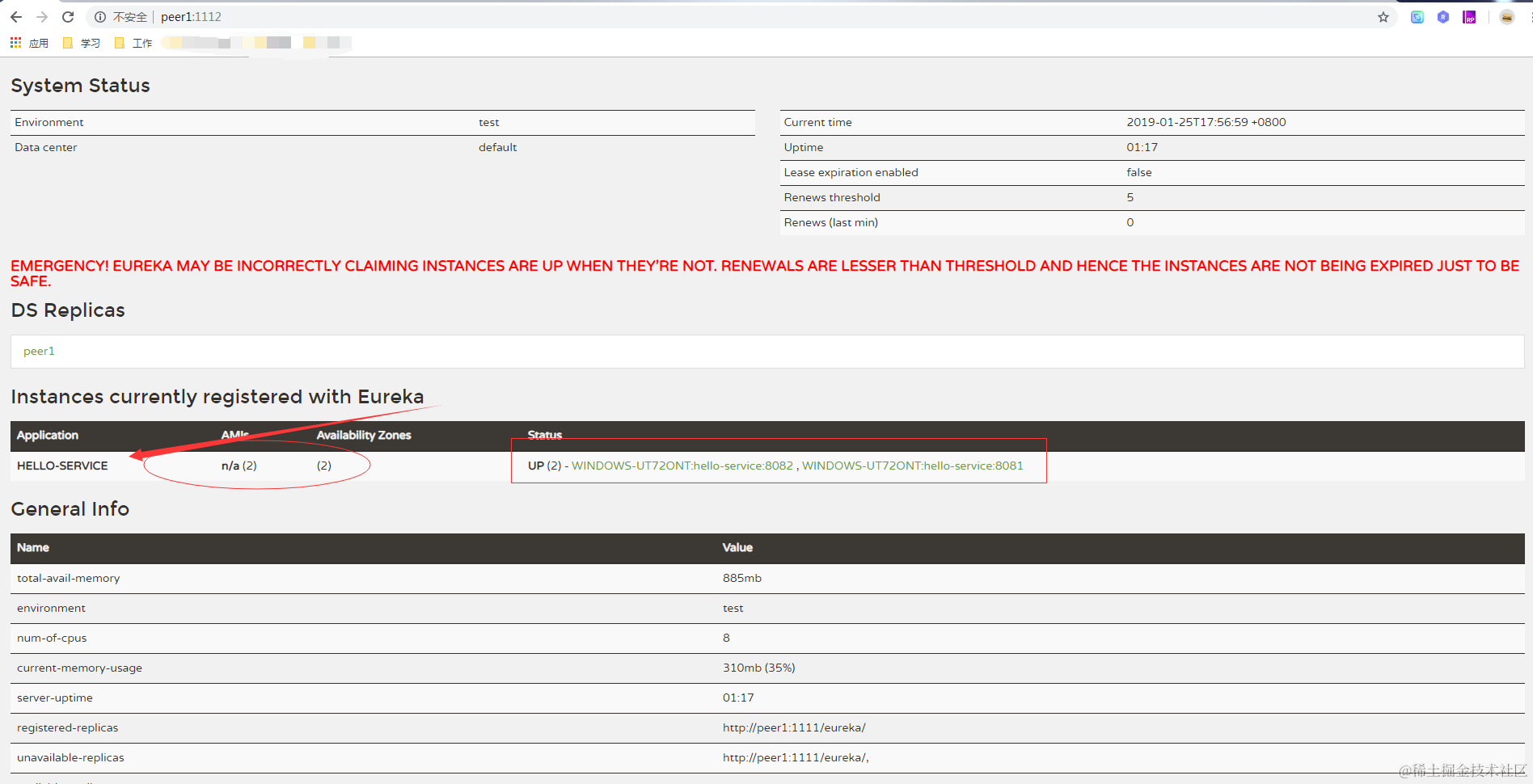The height and width of the screenshot is (784, 1533).
Task: Open the hello-service:8082 instance link
Action: tap(682, 466)
